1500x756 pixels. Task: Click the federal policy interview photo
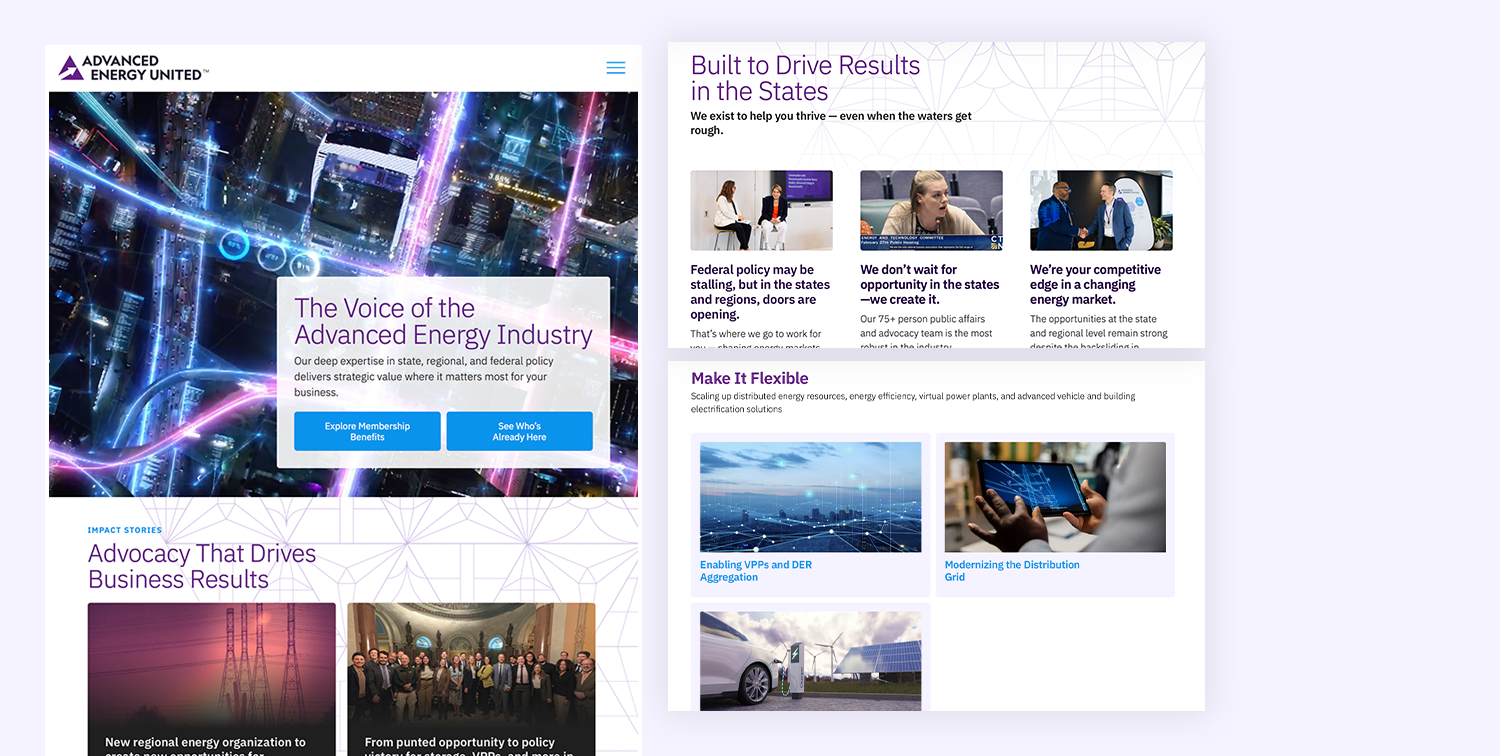[761, 210]
